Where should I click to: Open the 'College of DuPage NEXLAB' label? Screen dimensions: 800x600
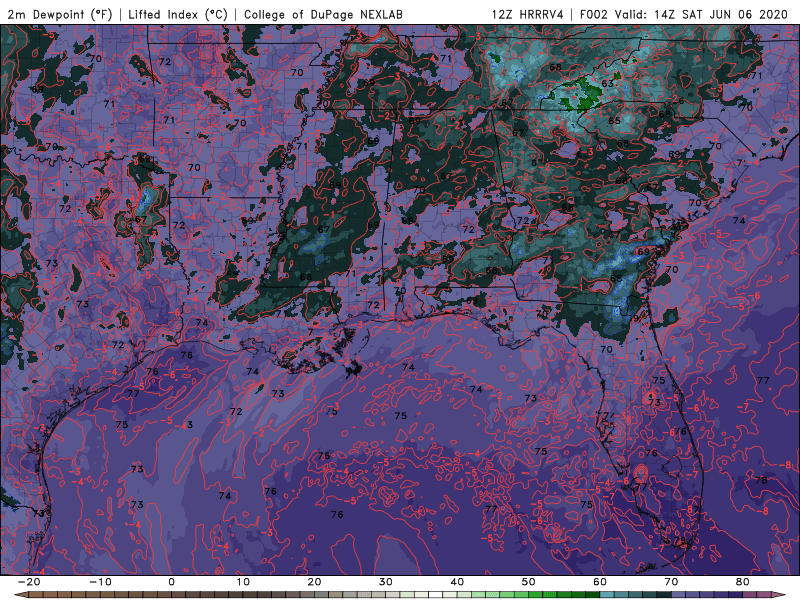[x=323, y=14]
